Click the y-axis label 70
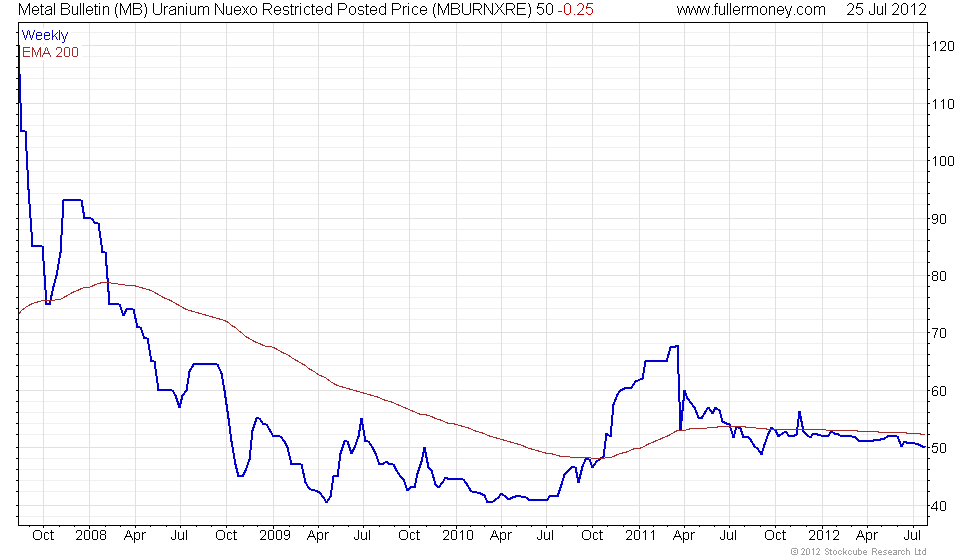980x560 pixels. click(939, 334)
